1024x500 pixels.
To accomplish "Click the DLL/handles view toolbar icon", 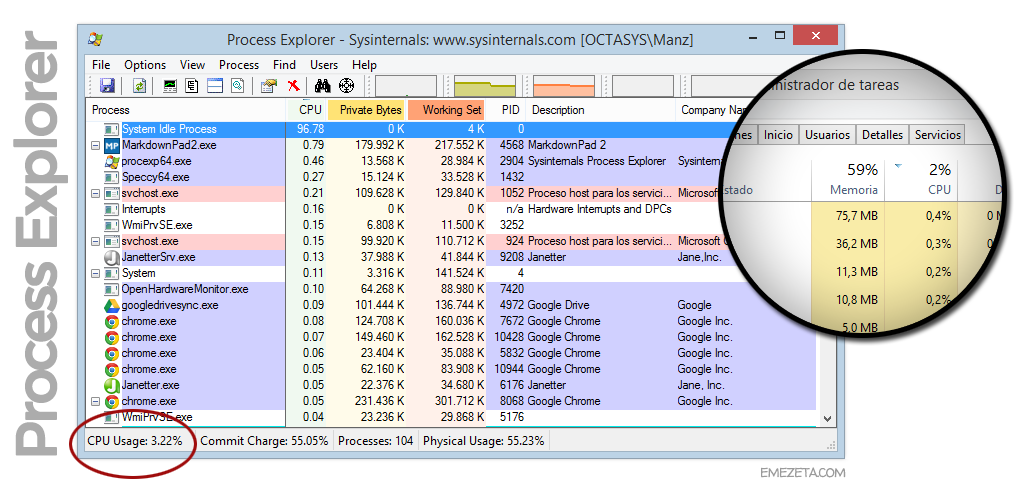I will (x=238, y=86).
